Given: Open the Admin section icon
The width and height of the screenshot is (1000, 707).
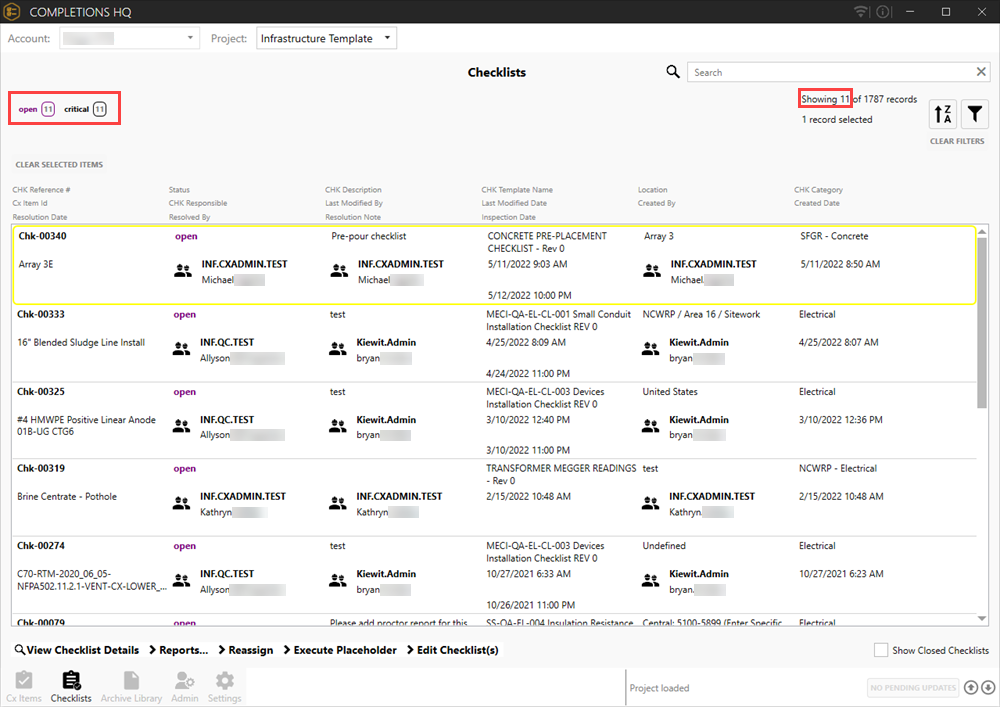Looking at the screenshot, I should point(184,686).
